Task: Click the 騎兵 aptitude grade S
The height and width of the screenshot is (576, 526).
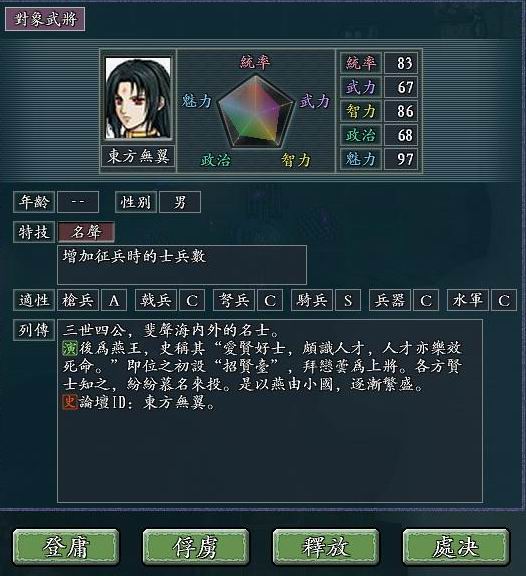Action: 348,300
